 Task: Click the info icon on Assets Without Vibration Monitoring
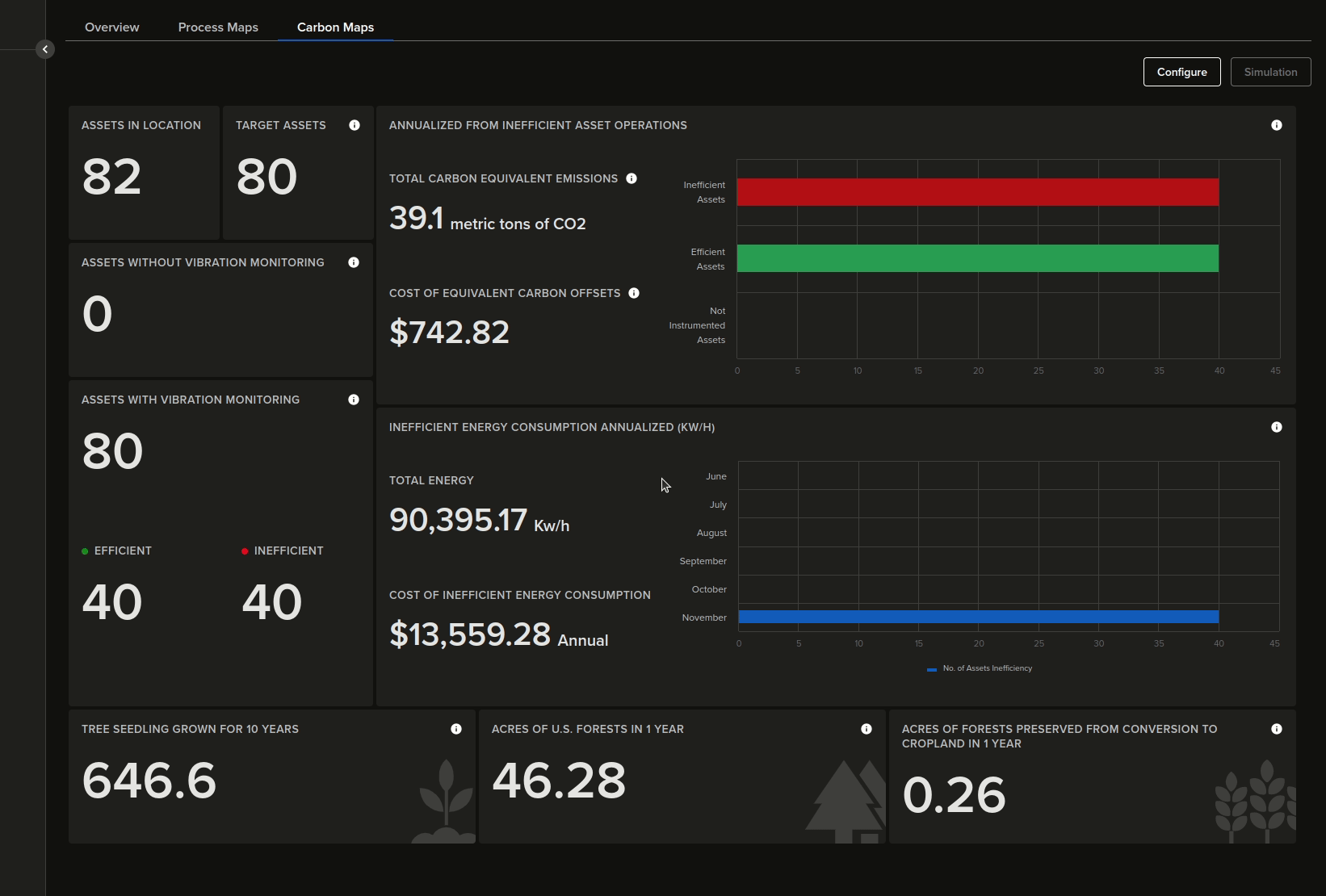pyautogui.click(x=354, y=262)
